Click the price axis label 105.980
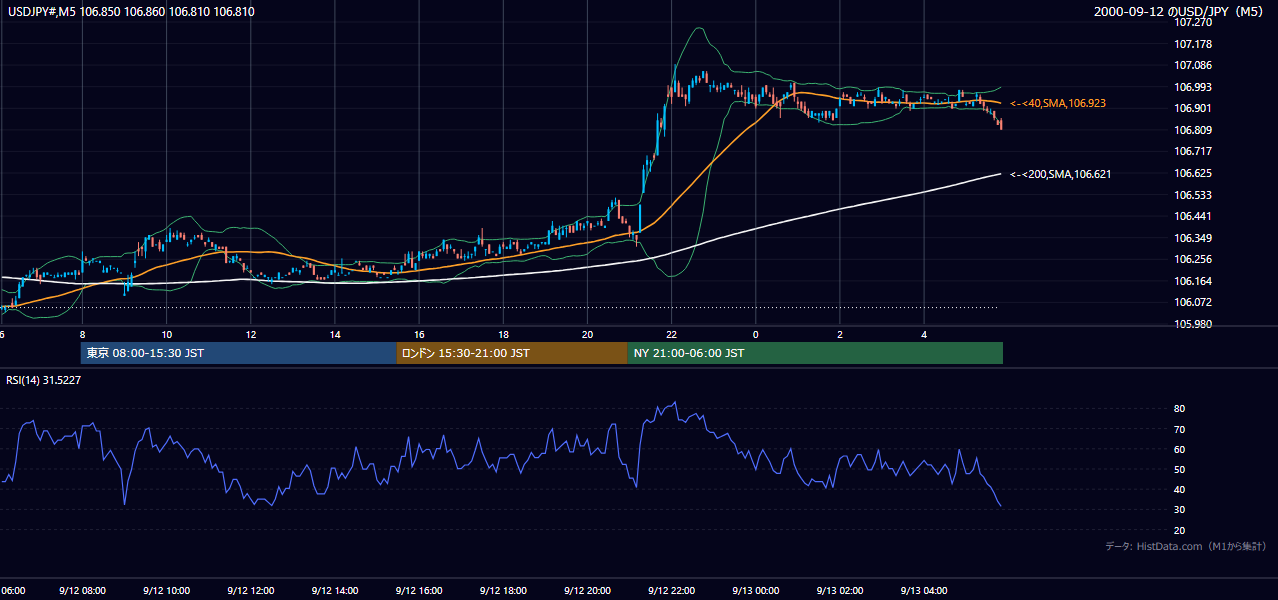Viewport: 1278px width, 600px height. [x=1194, y=324]
